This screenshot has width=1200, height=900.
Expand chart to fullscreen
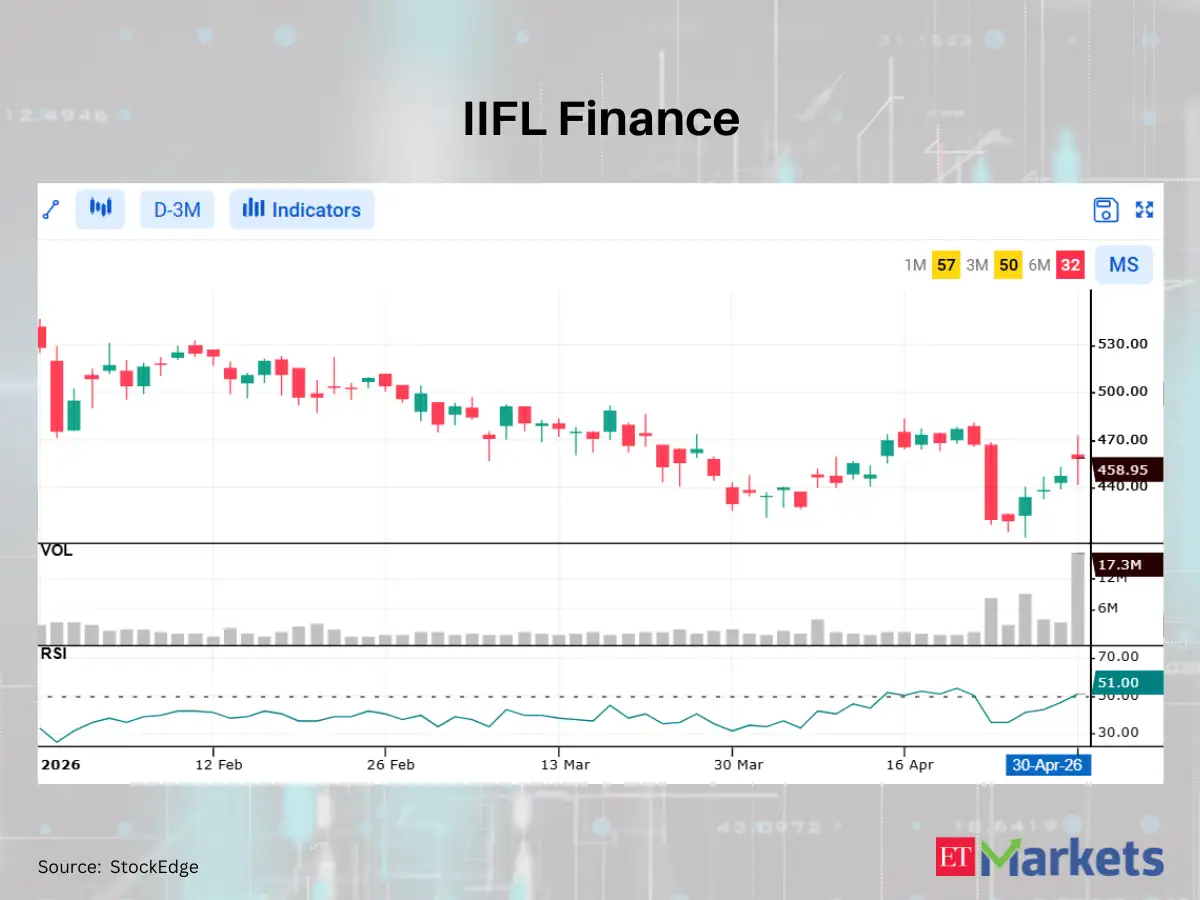(x=1145, y=210)
